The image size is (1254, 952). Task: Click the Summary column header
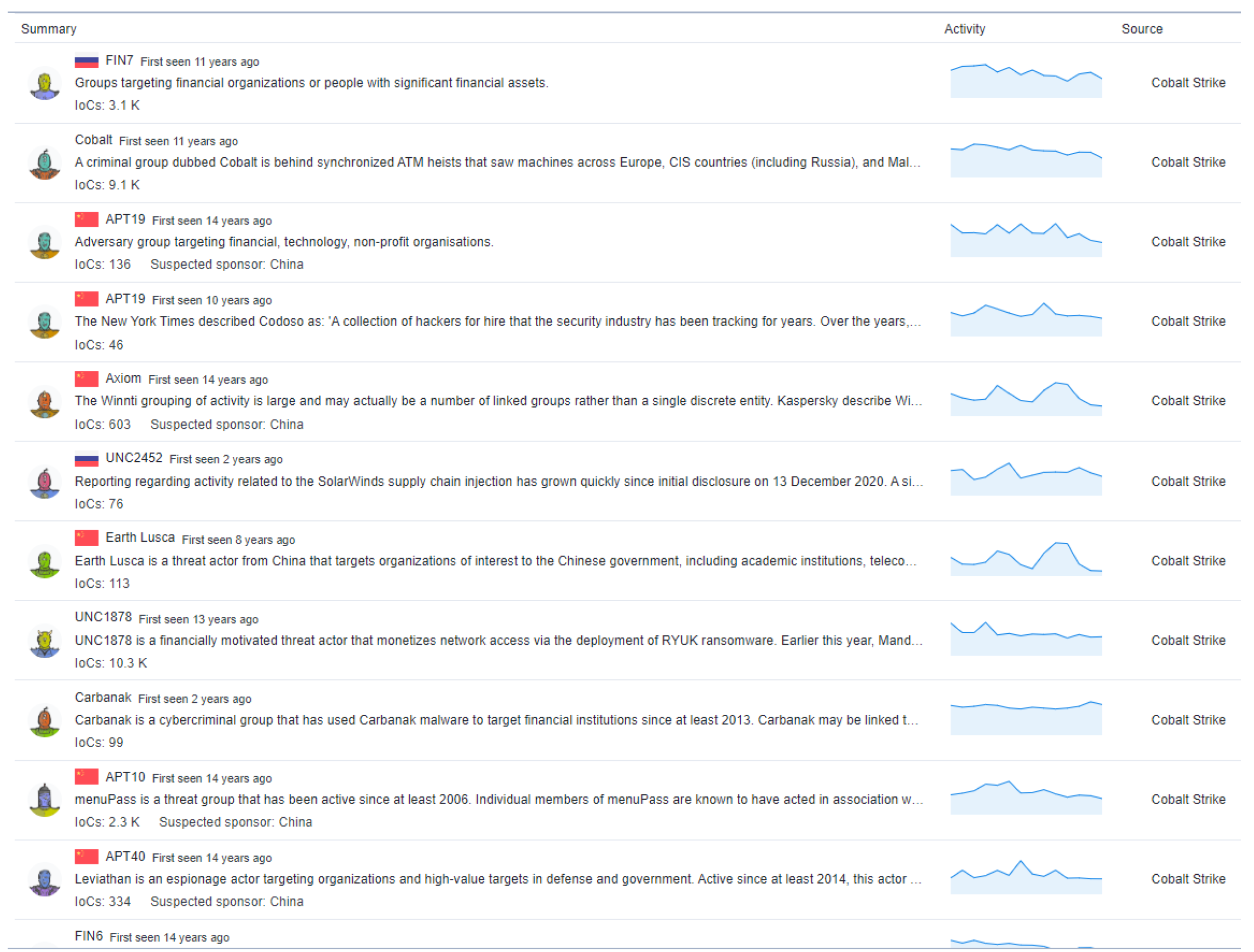coord(49,29)
